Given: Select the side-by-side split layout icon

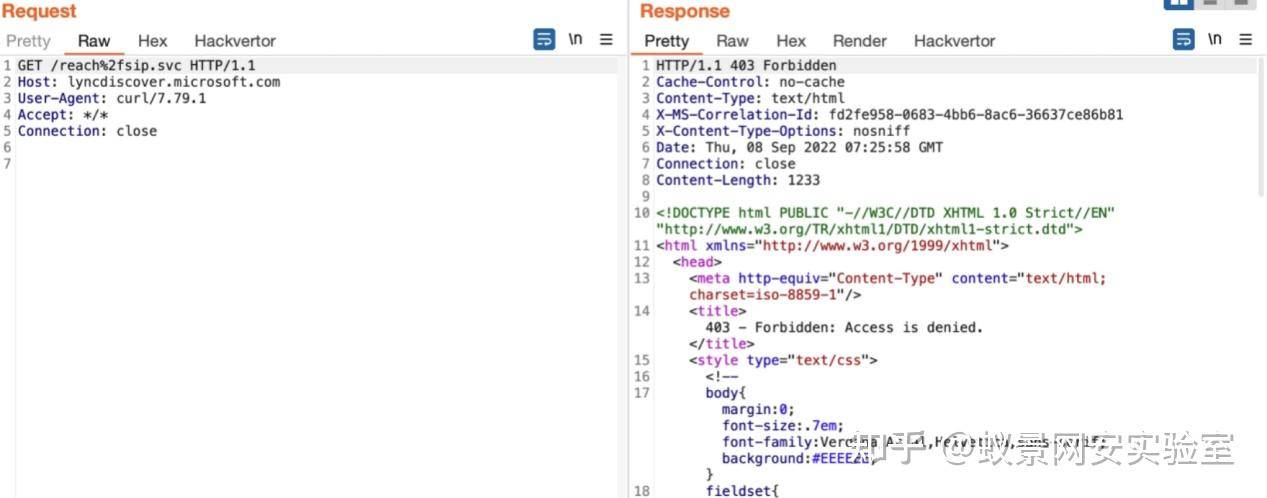Looking at the screenshot, I should coord(1179,3).
